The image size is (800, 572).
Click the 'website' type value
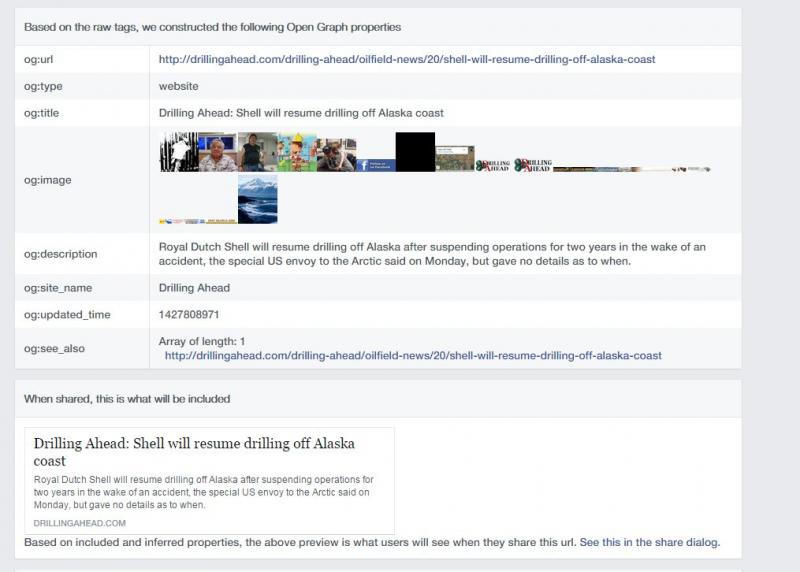(178, 86)
